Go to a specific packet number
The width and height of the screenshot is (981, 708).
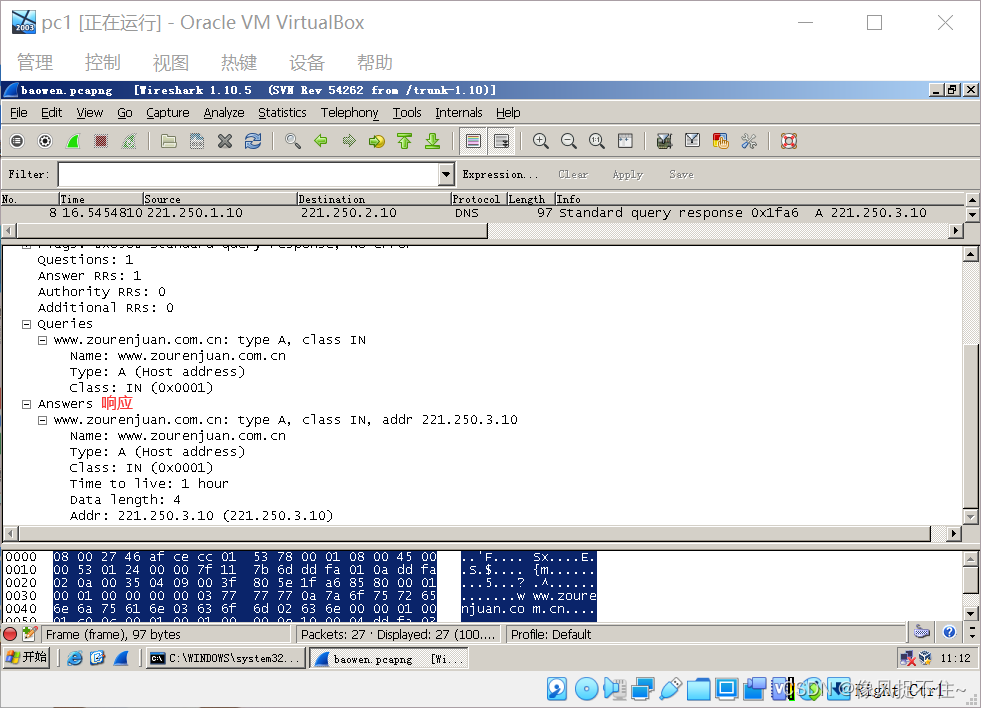coord(377,141)
